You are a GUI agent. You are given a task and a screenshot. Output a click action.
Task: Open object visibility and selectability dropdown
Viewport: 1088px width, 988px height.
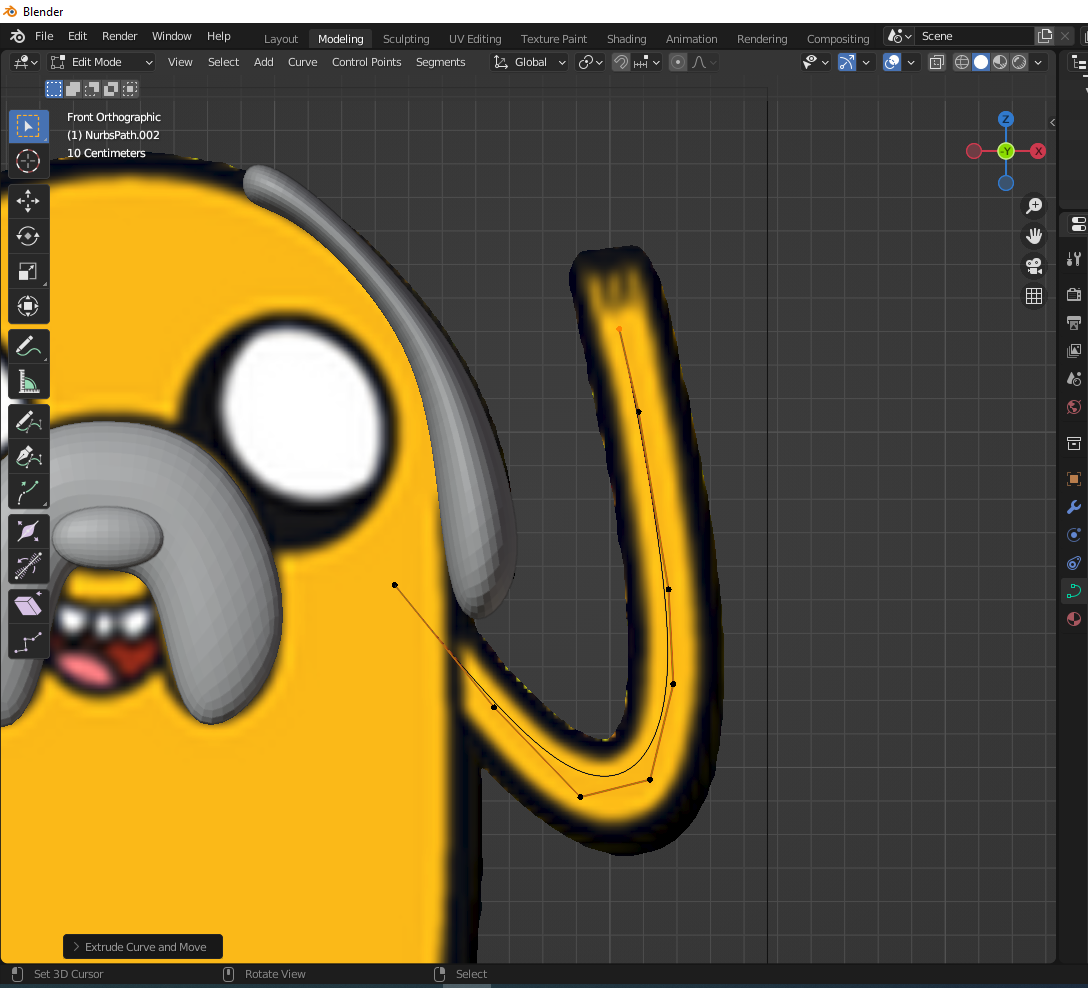(x=815, y=62)
